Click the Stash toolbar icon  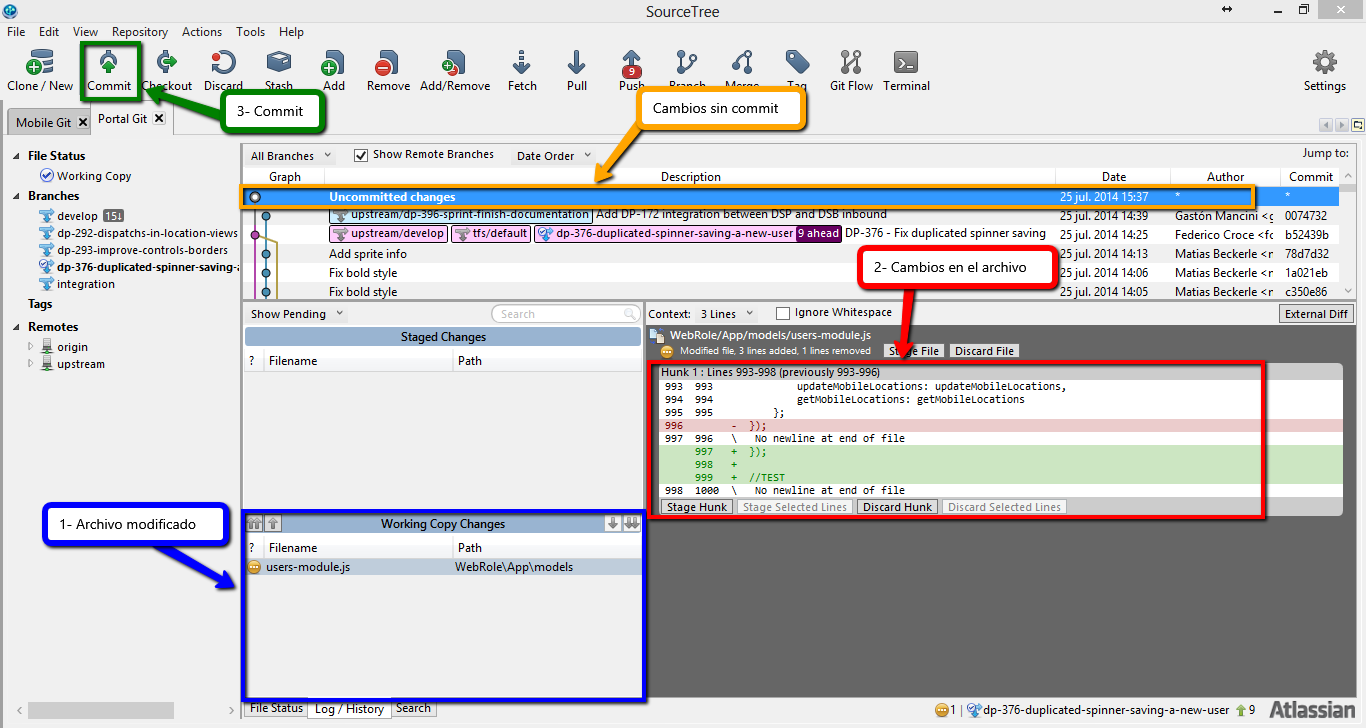pyautogui.click(x=279, y=70)
